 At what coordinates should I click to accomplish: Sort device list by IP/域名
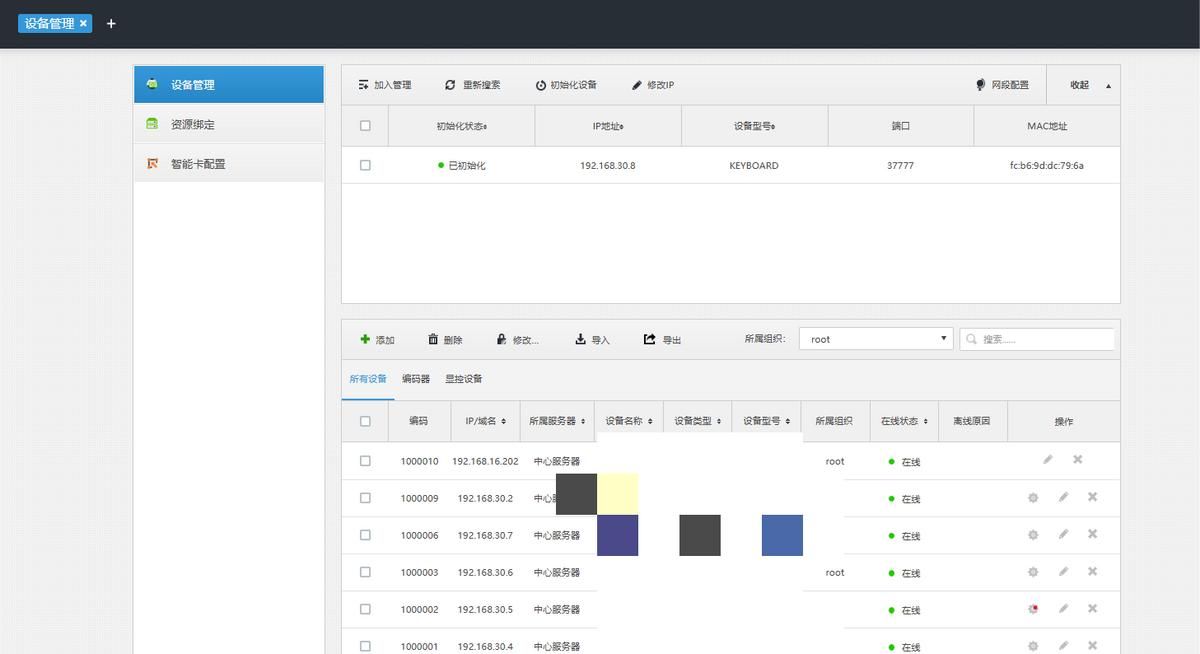pos(485,421)
